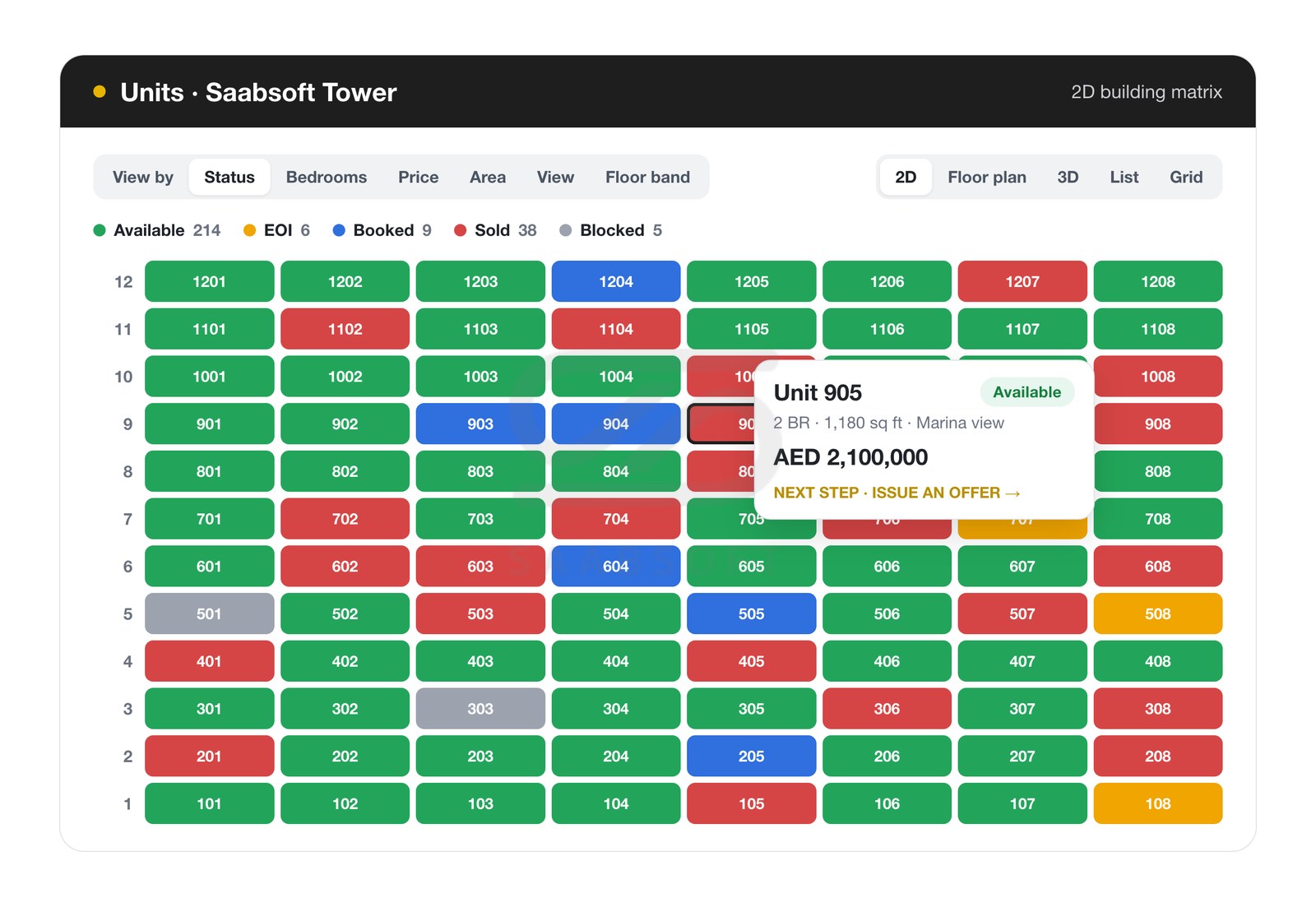The image size is (1316, 907).
Task: Select sold unit 702
Action: tap(345, 519)
